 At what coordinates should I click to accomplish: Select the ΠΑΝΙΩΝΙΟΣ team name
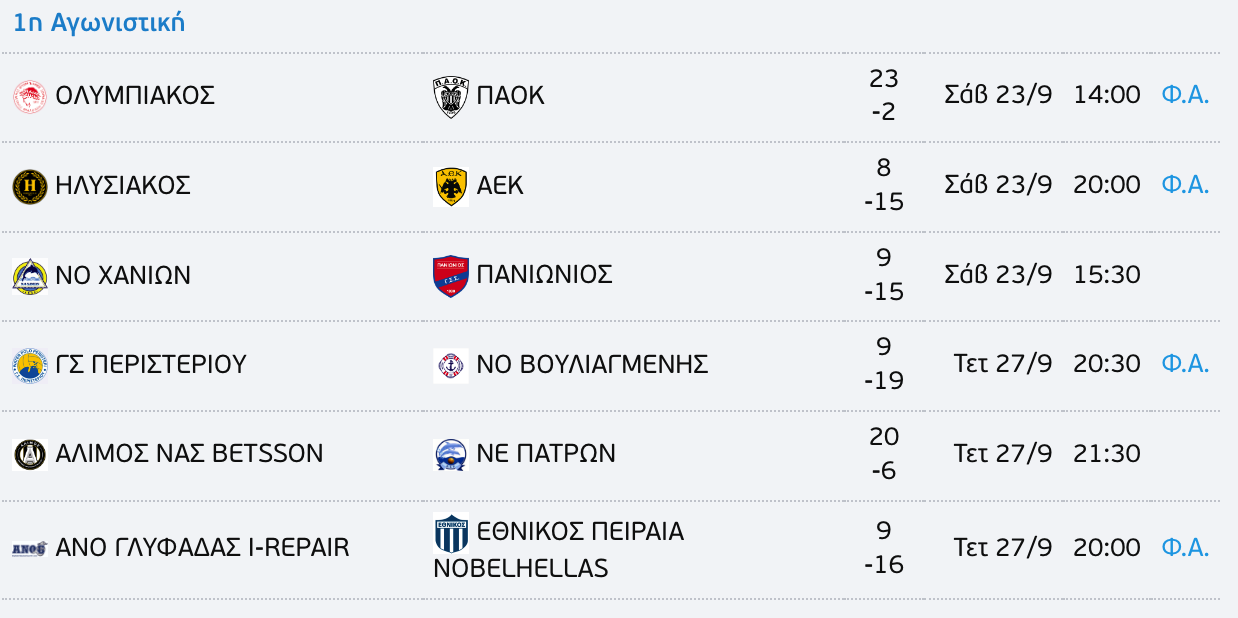click(x=544, y=275)
